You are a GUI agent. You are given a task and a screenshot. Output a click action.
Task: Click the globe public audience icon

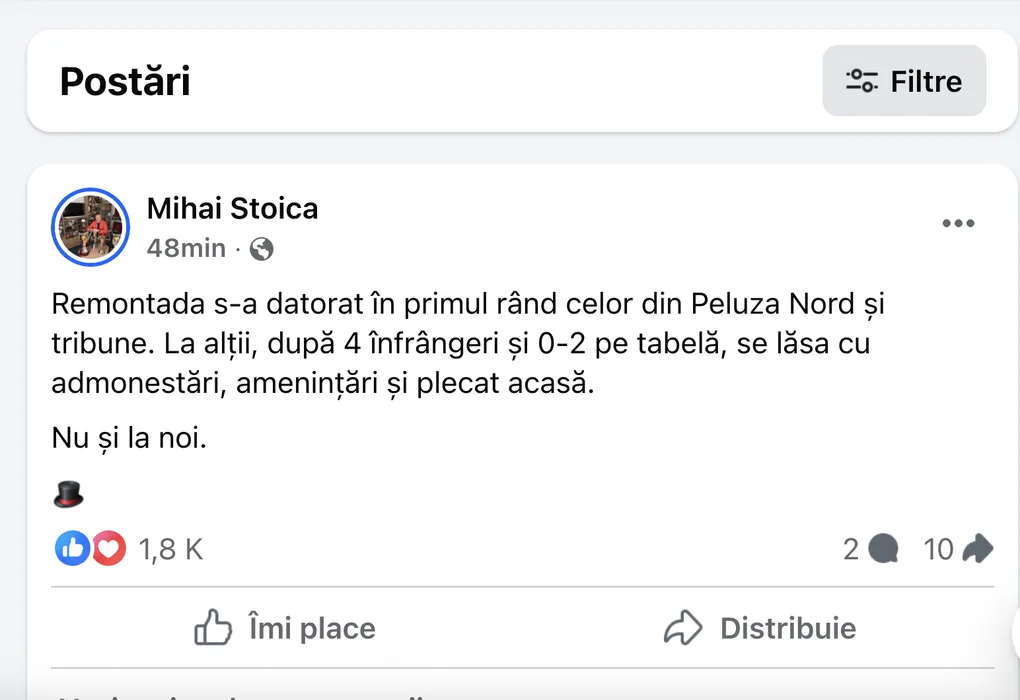[x=261, y=249]
